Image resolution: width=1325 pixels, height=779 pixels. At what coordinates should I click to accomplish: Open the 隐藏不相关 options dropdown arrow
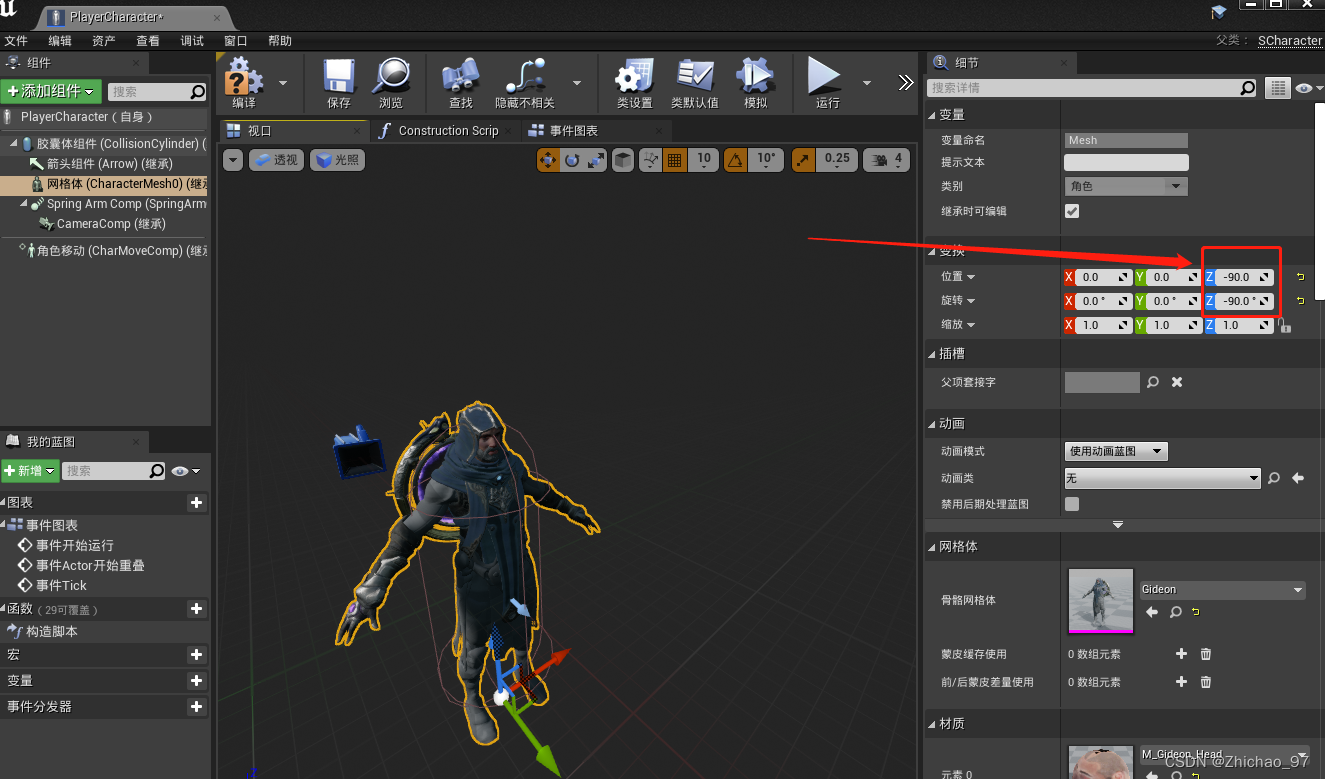click(x=577, y=83)
